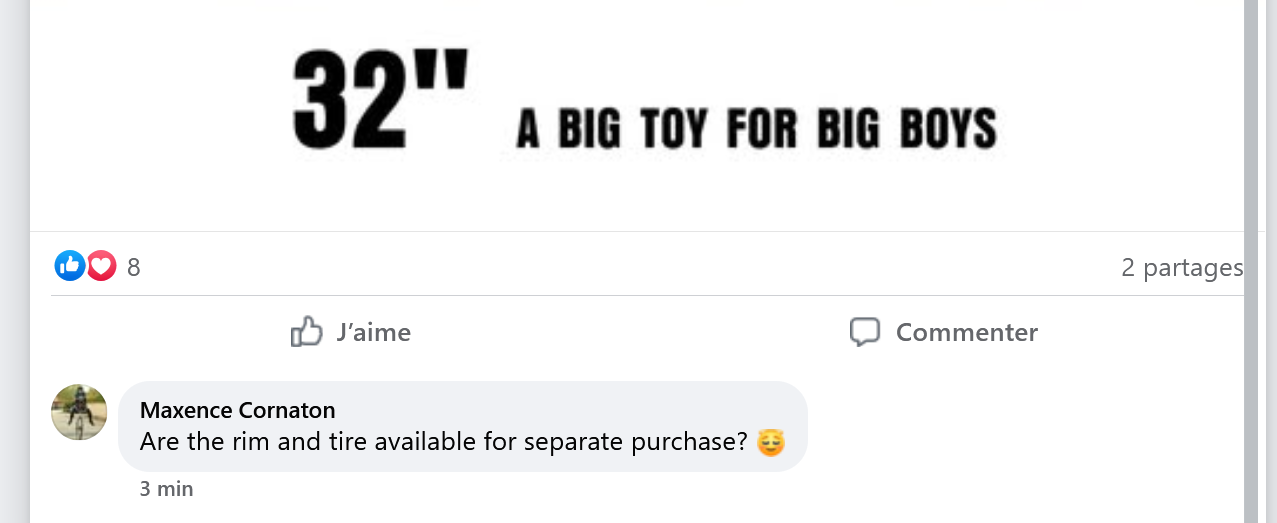Click the grey page margin at the left
Viewport: 1277px width, 523px height.
pos(14,261)
